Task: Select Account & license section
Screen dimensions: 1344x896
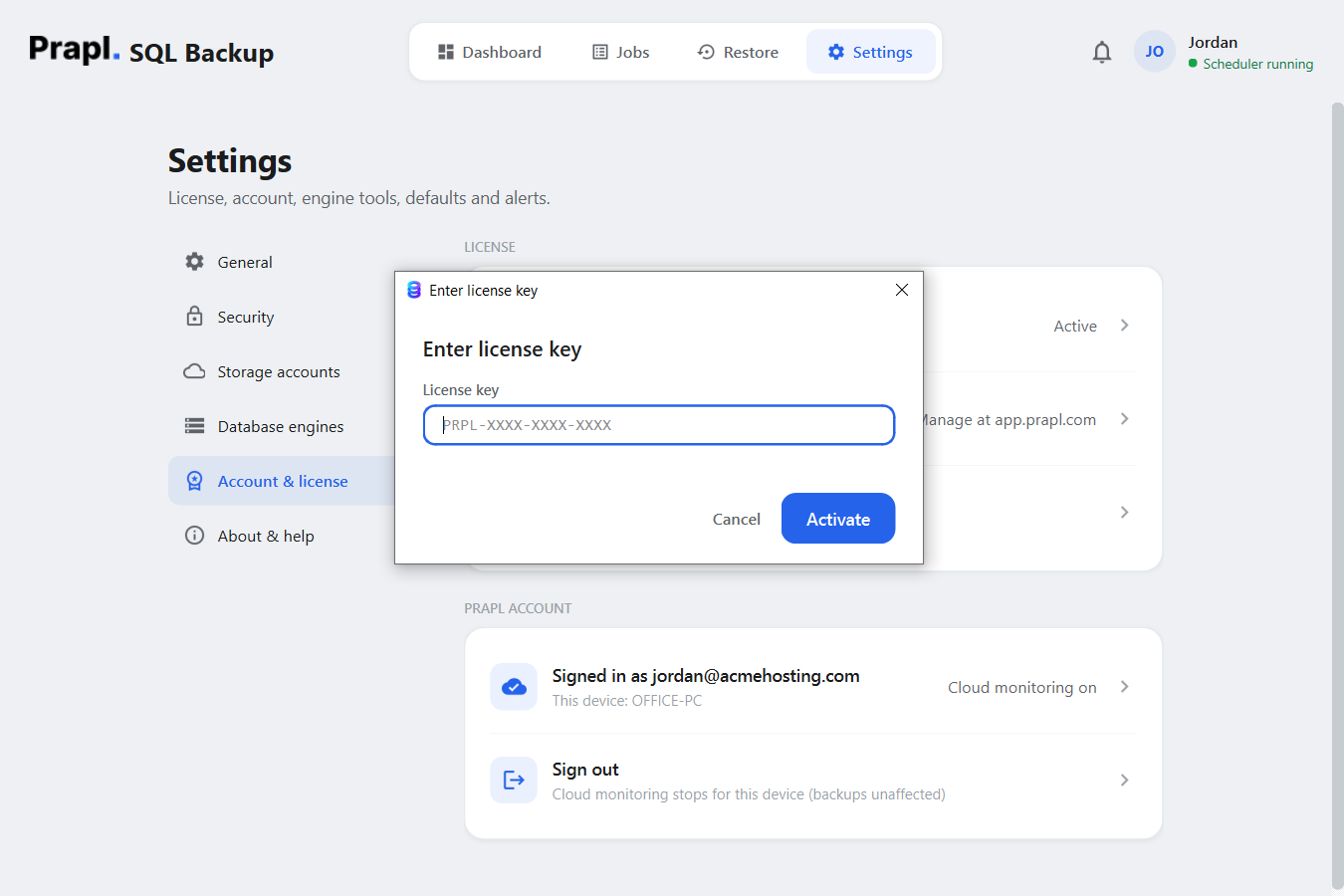Action: pos(283,481)
